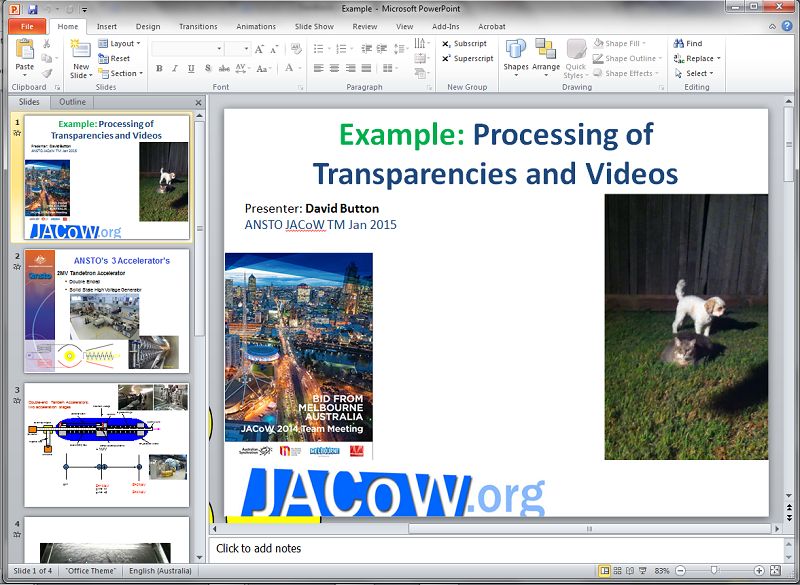Click the Paste icon in Clipboard group

tap(25, 52)
